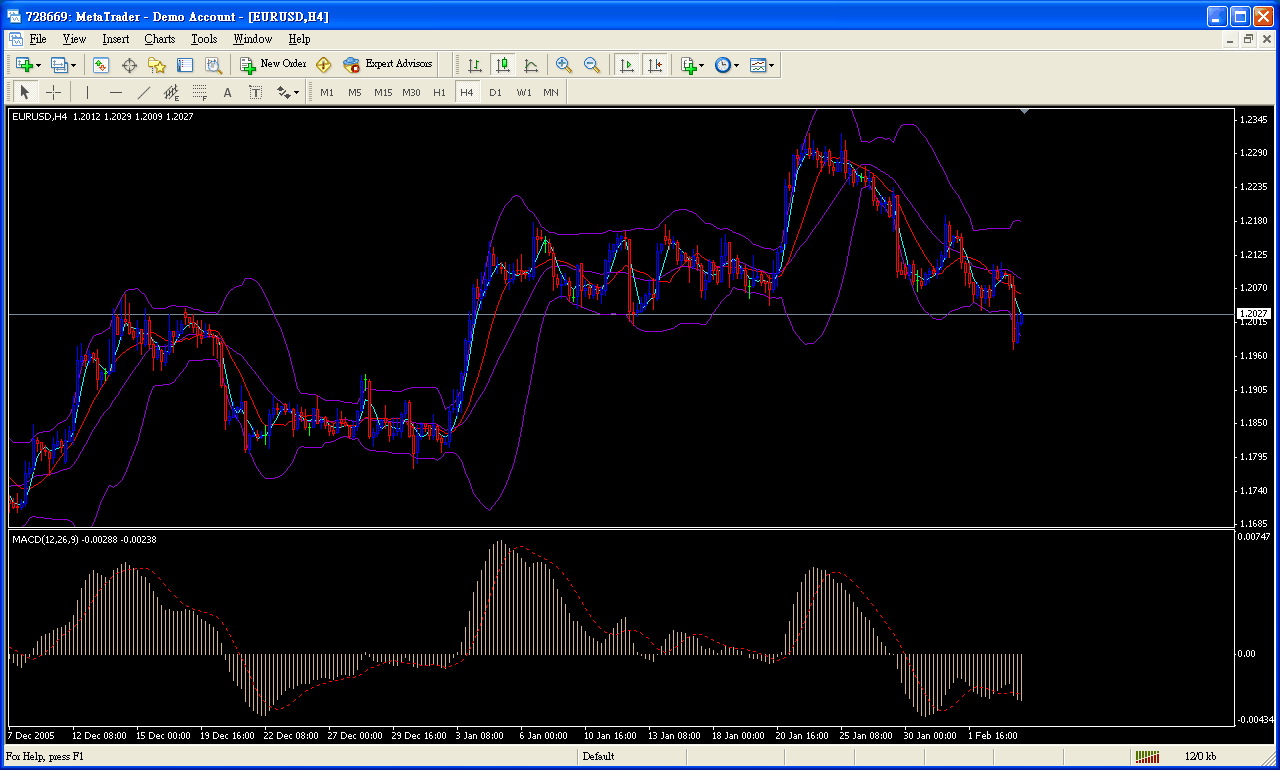This screenshot has width=1280, height=770.
Task: Switch to H1 timeframe
Action: pos(439,92)
